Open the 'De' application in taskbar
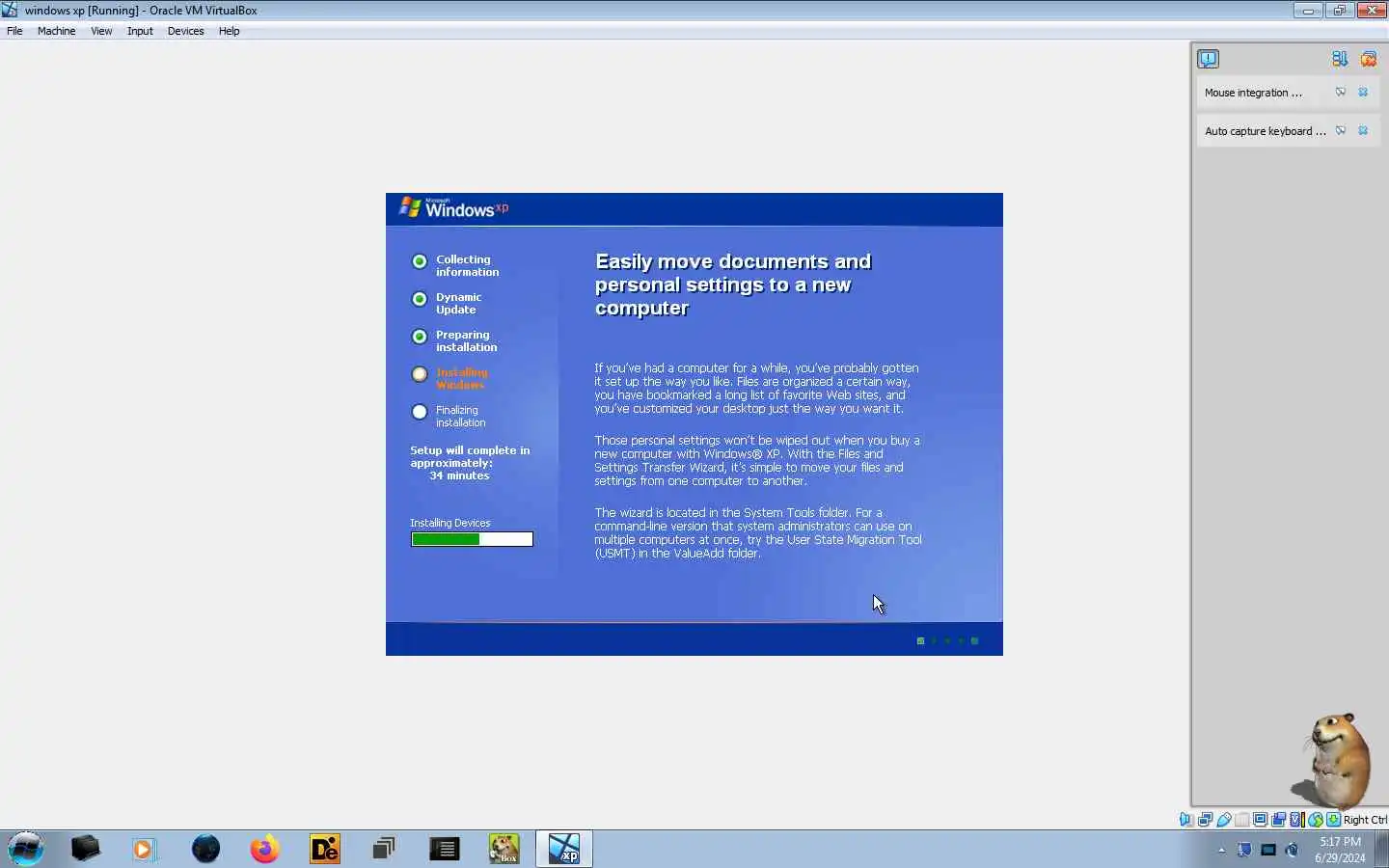The width and height of the screenshot is (1389, 868). coord(325,849)
